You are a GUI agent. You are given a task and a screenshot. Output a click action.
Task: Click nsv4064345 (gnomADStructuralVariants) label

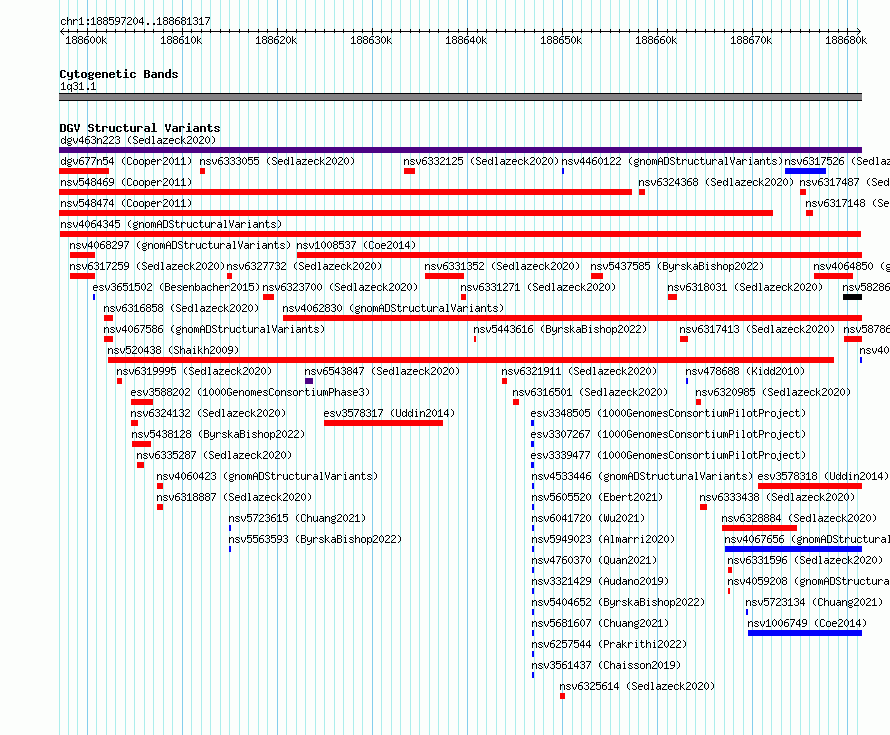pos(171,224)
